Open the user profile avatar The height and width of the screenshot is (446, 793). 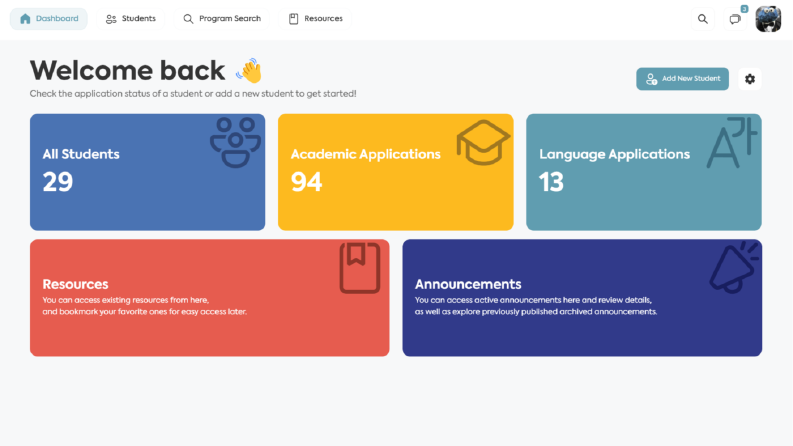pyautogui.click(x=768, y=19)
